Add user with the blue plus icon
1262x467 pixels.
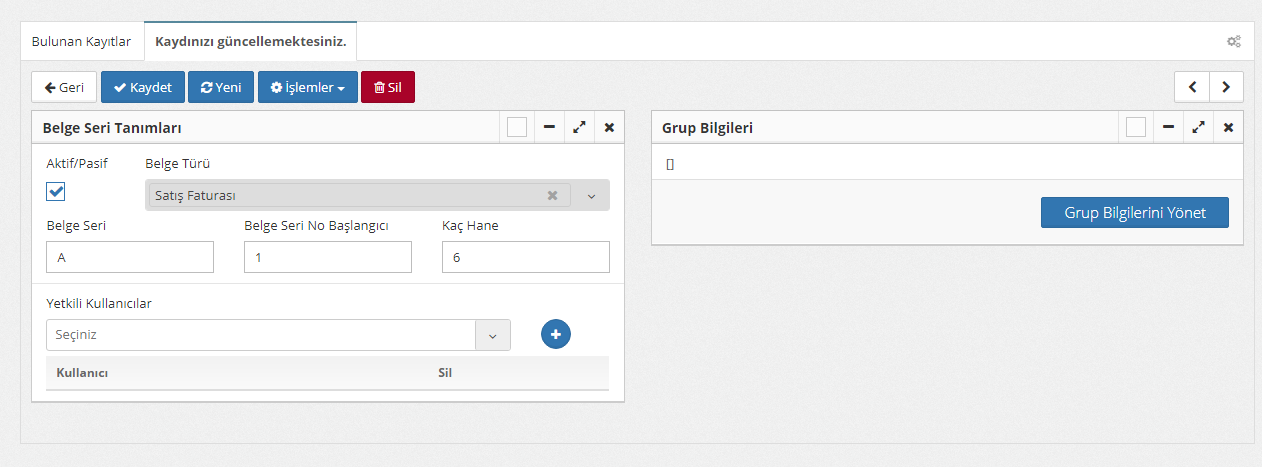[556, 335]
